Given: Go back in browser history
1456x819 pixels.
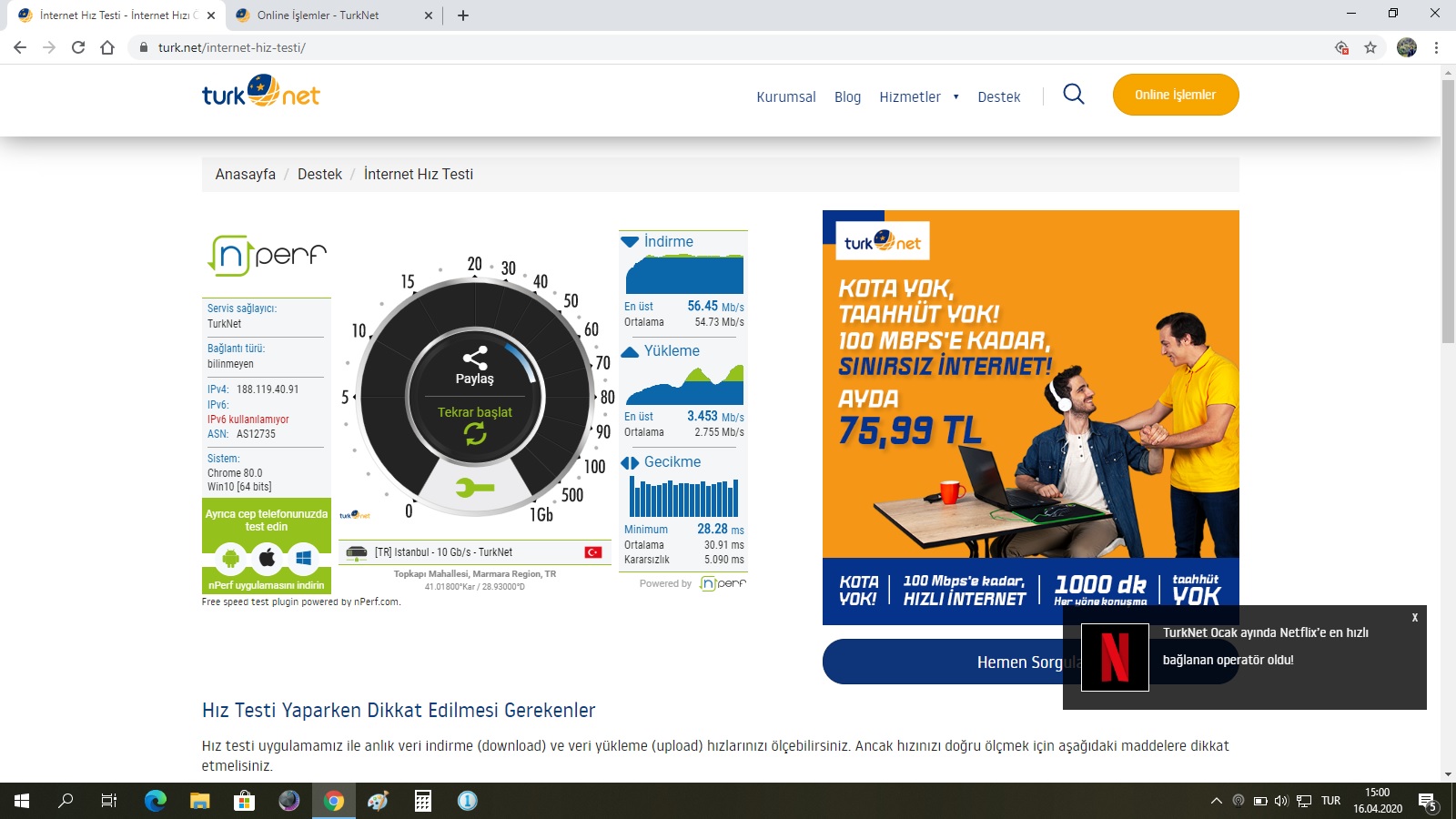Looking at the screenshot, I should (20, 47).
